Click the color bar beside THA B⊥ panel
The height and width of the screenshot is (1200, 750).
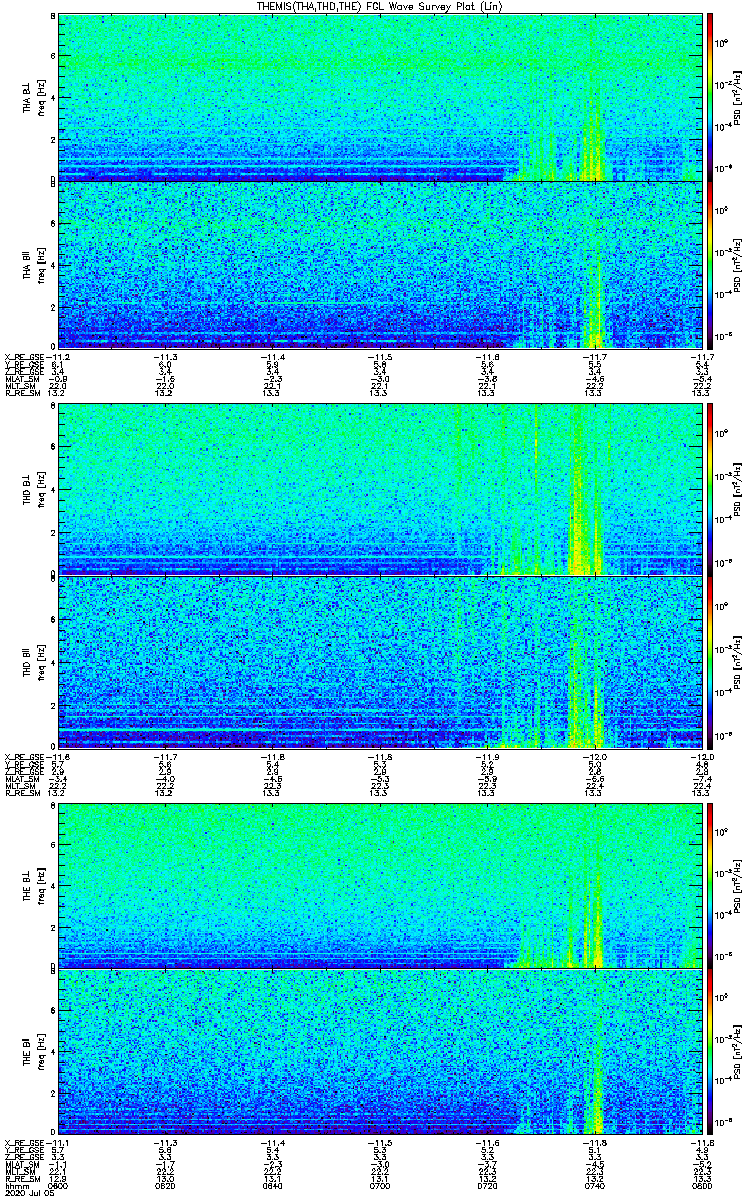710,97
